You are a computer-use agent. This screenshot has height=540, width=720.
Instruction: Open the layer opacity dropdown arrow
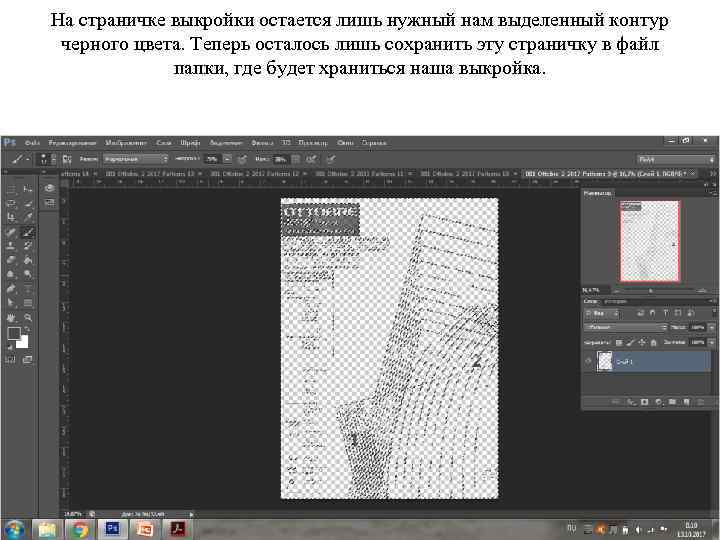[712, 327]
